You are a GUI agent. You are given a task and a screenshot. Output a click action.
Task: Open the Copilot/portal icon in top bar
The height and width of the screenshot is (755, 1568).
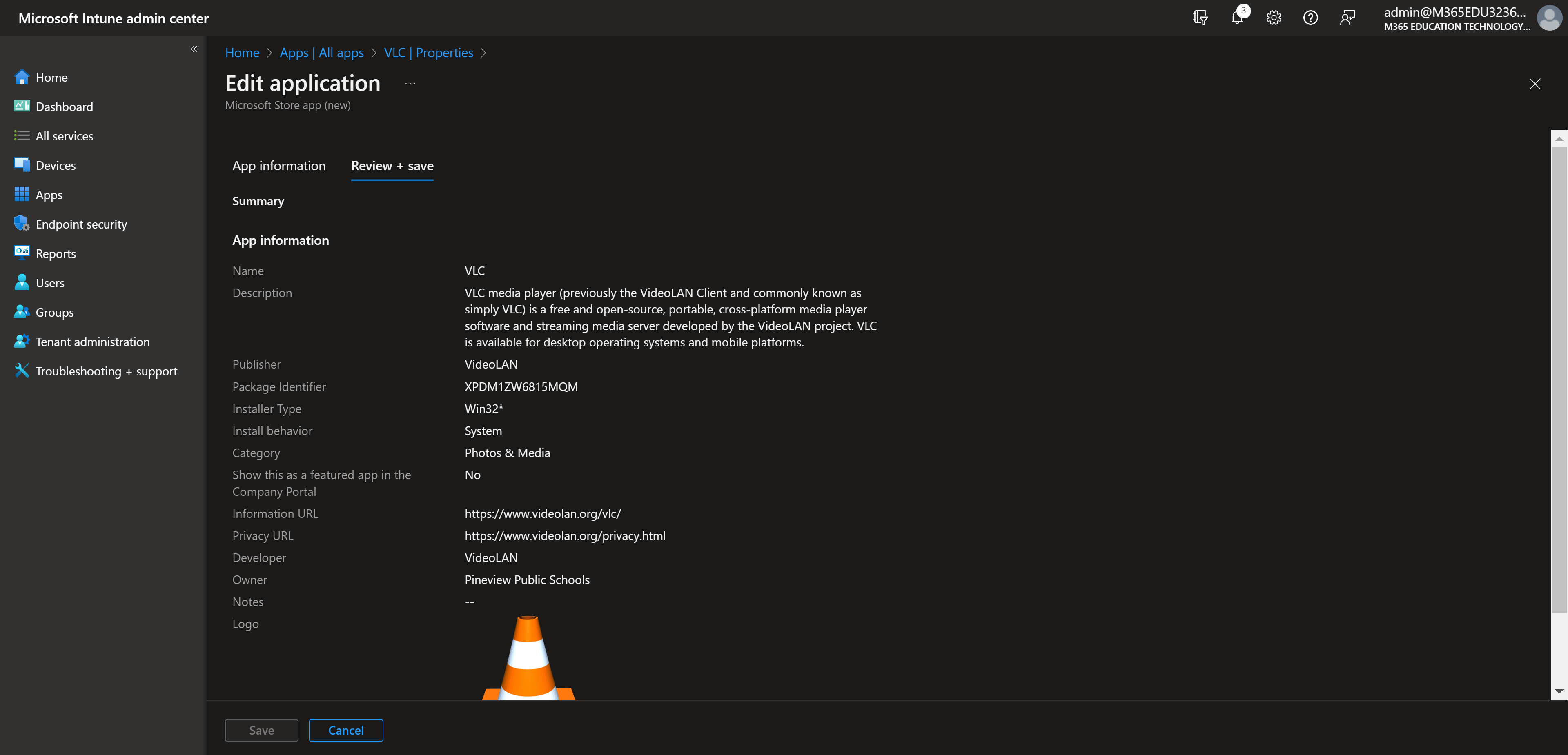coord(1200,18)
